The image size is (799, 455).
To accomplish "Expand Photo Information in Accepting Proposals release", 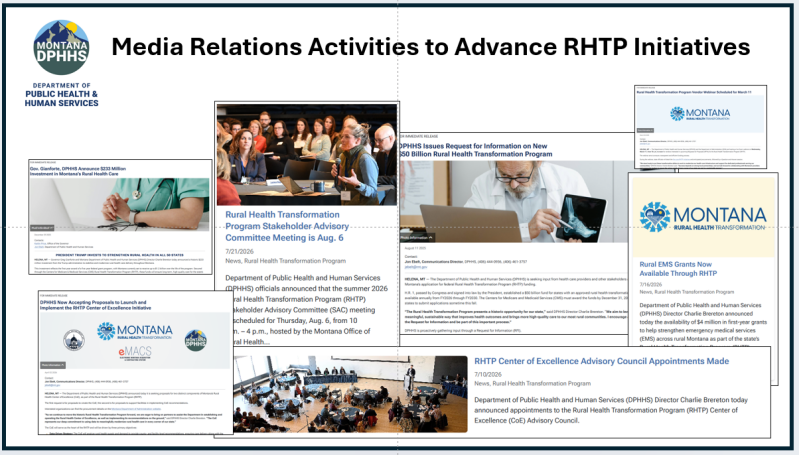I will (53, 365).
